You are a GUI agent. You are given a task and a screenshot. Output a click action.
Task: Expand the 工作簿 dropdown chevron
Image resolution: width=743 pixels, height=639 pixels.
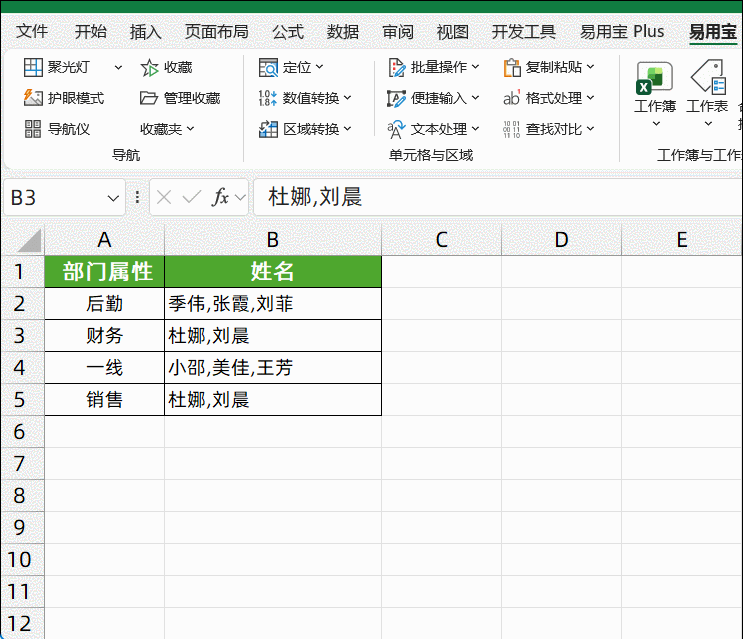656,124
